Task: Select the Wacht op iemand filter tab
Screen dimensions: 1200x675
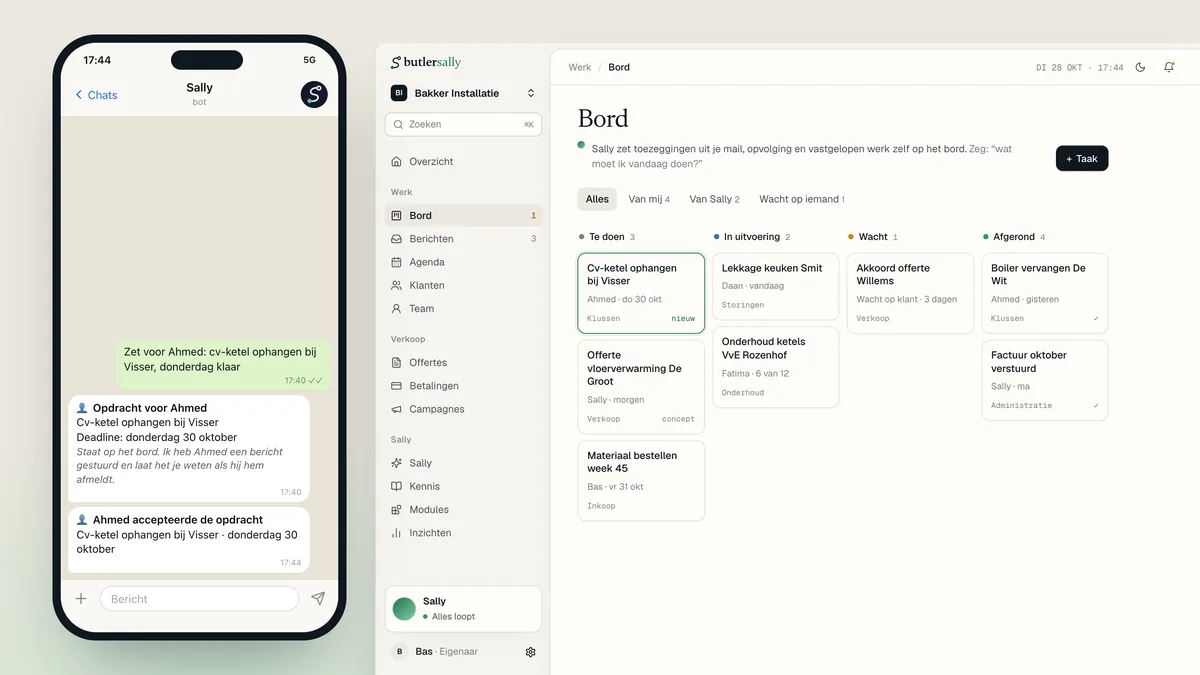Action: 802,199
